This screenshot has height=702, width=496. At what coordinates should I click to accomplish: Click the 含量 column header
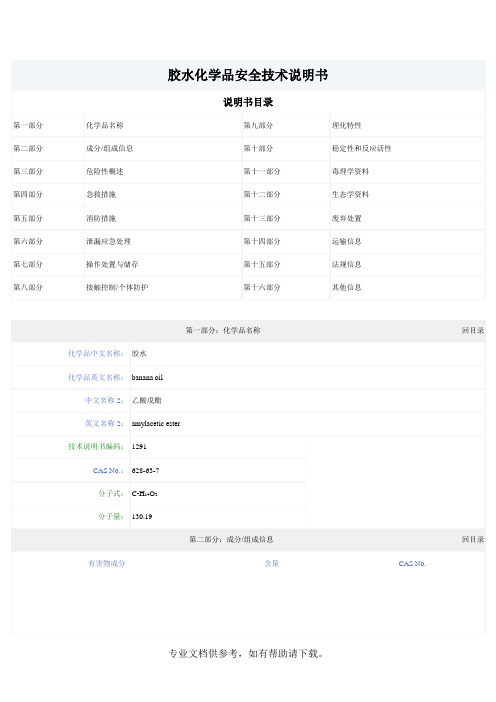point(272,563)
